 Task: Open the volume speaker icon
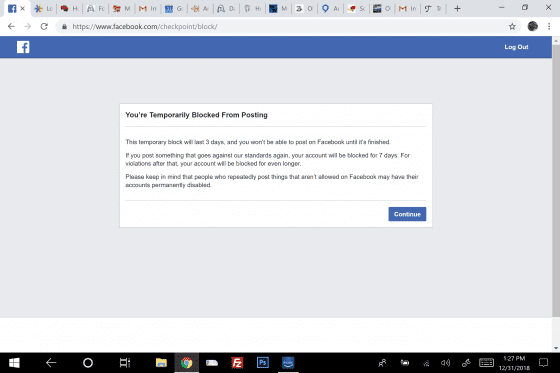pos(445,363)
